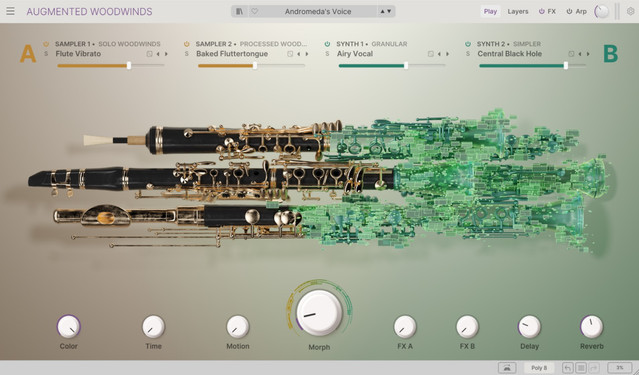Screen dimensions: 639x375
Task: Open the hamburger main menu
Action: pos(10,11)
